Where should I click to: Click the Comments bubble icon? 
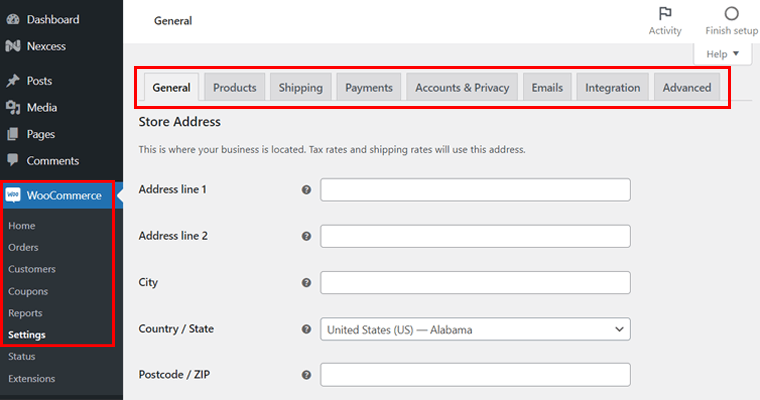[x=13, y=160]
